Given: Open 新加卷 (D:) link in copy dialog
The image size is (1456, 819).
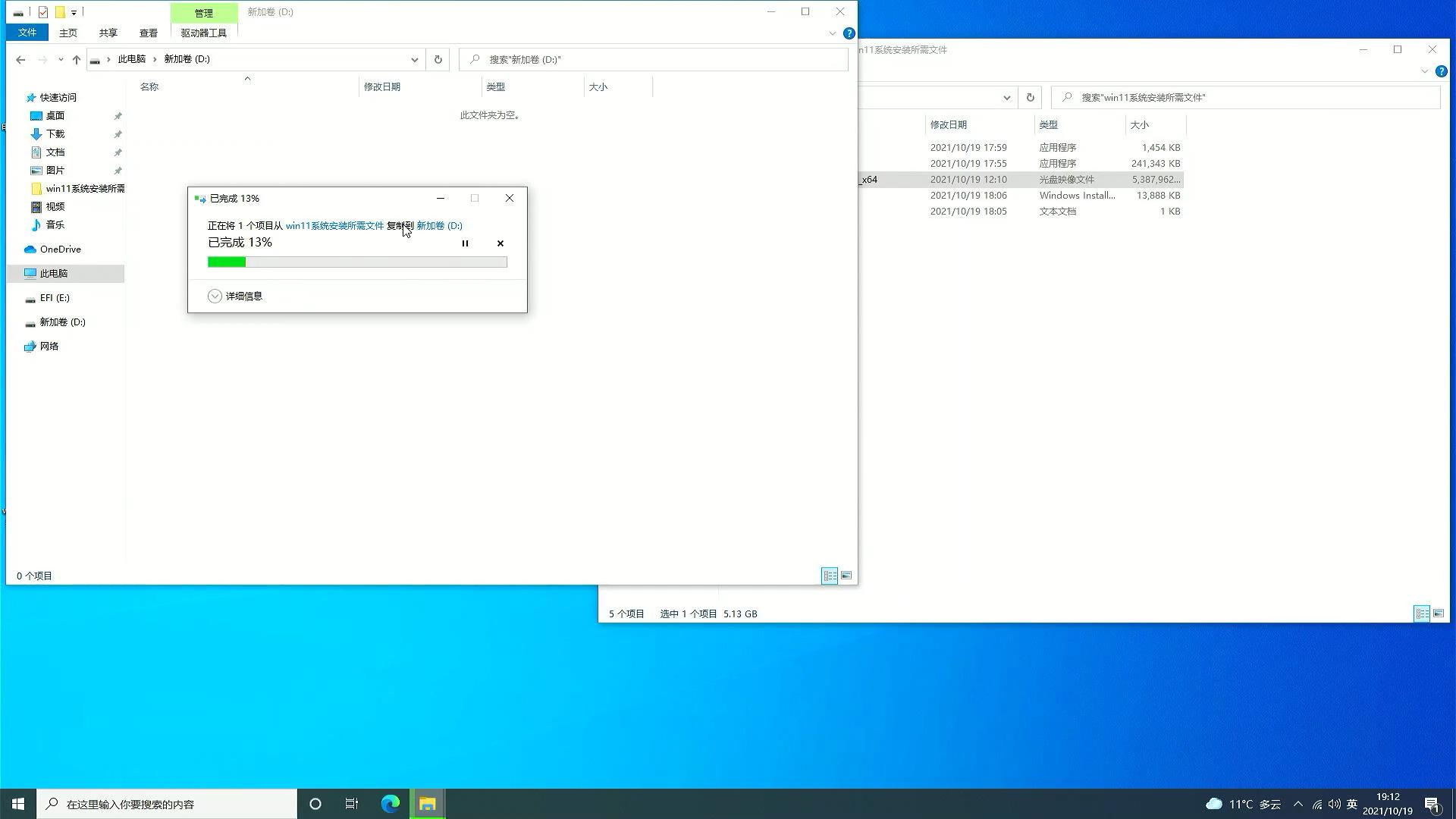Looking at the screenshot, I should coord(440,225).
